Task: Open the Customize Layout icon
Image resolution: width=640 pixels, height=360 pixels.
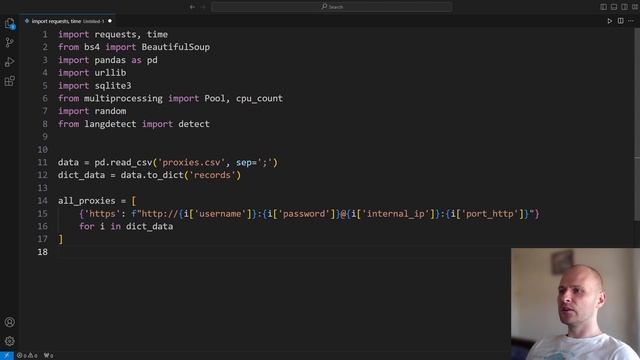Action: 635,7
